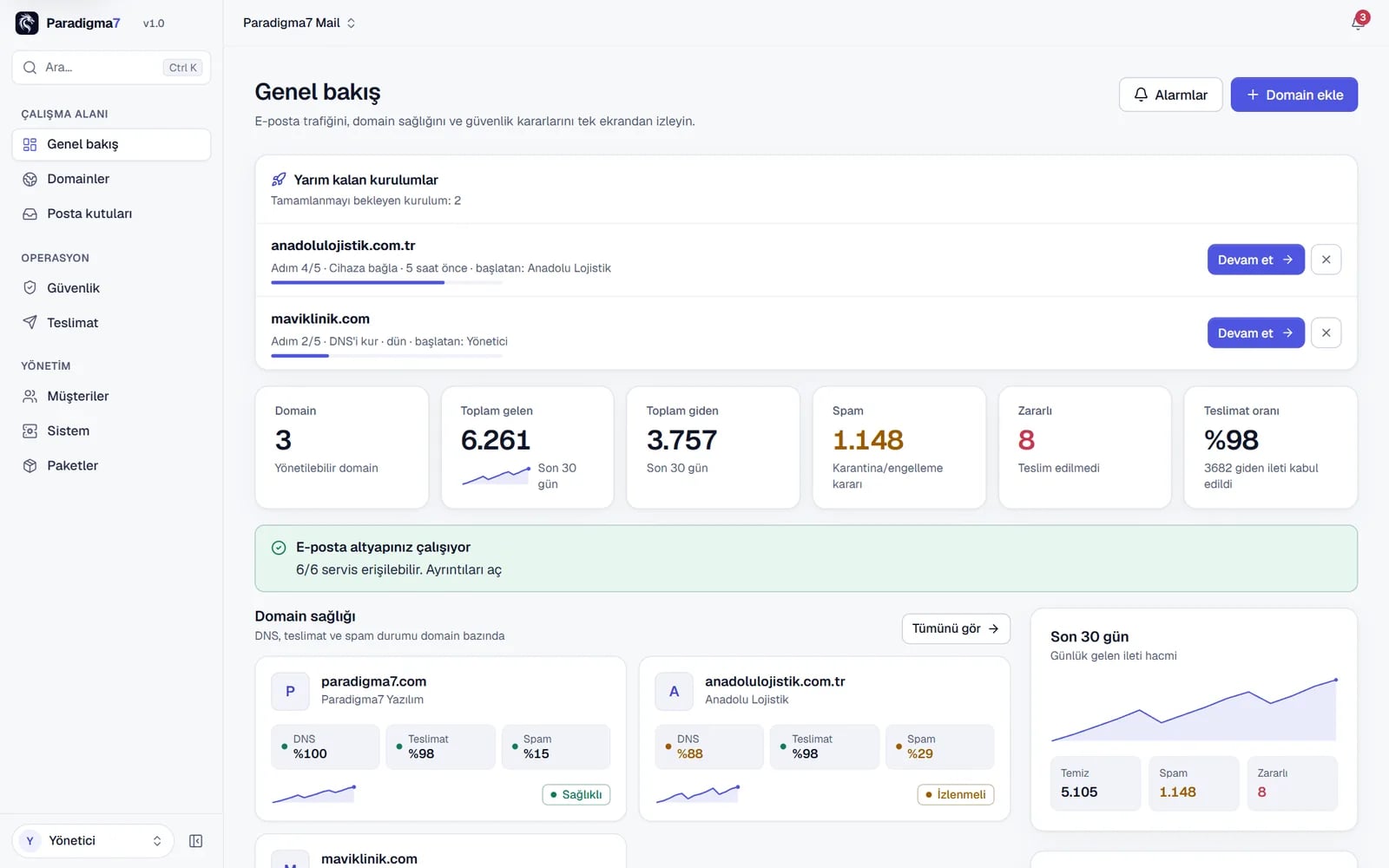Viewport: 1389px width, 868px height.
Task: Focus the Ara search field
Action: 111,68
